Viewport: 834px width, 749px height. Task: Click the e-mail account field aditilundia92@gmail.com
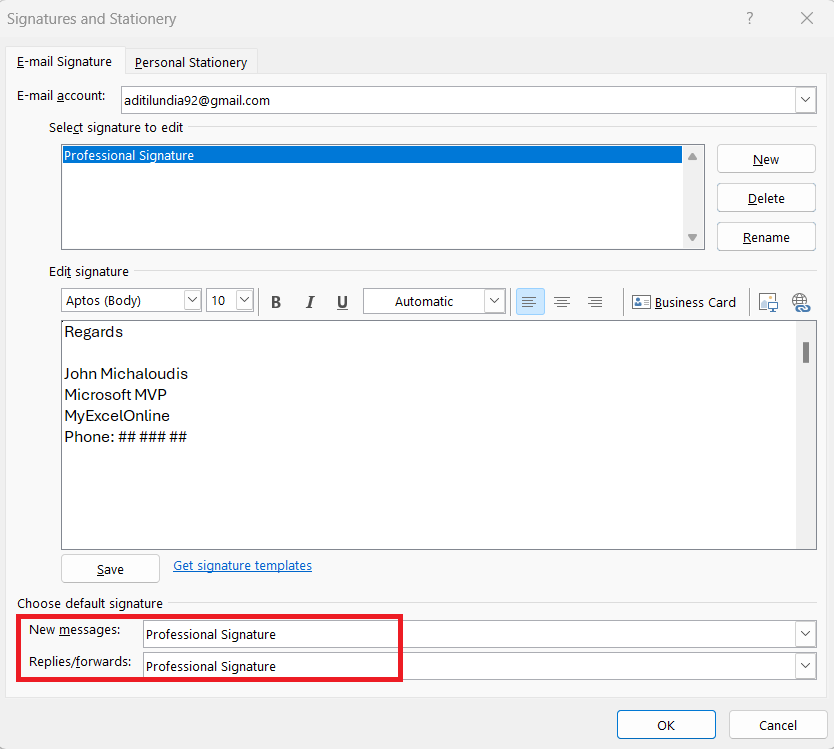pyautogui.click(x=458, y=100)
